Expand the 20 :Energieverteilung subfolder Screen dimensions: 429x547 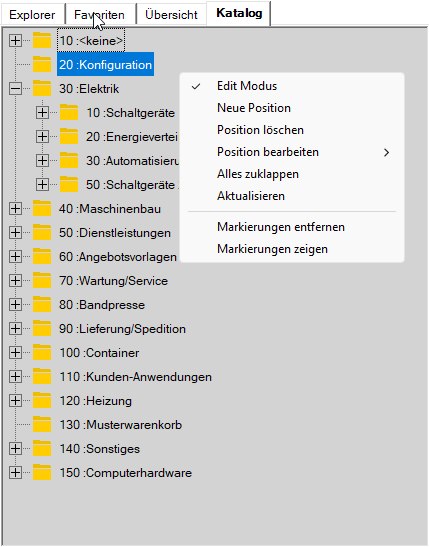(x=42, y=137)
